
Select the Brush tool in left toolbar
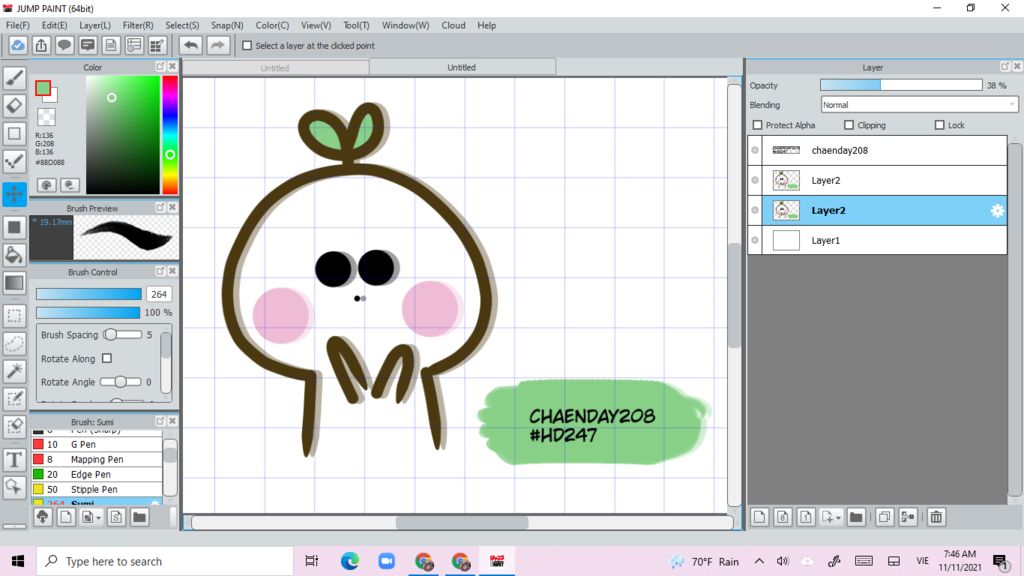(x=15, y=78)
